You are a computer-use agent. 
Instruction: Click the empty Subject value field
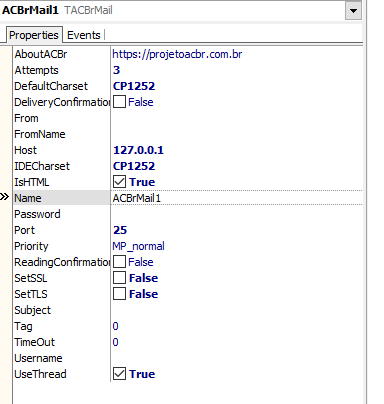(x=237, y=310)
